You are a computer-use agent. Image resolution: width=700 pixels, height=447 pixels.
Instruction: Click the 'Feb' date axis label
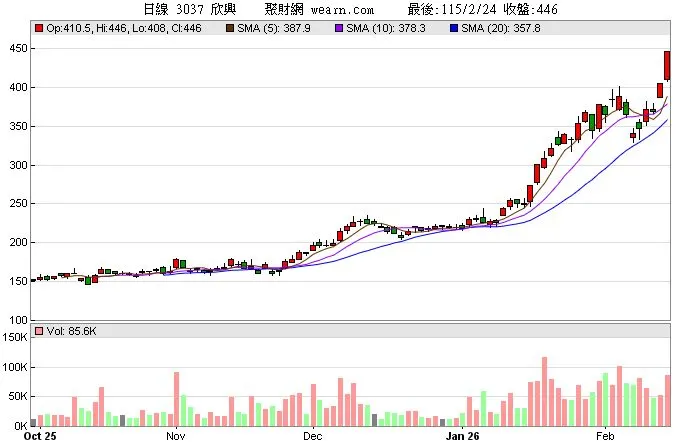(x=605, y=436)
